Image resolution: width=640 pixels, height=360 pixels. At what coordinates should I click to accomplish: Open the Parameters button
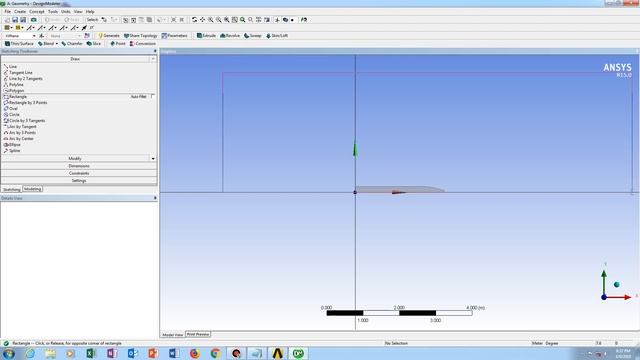click(175, 36)
